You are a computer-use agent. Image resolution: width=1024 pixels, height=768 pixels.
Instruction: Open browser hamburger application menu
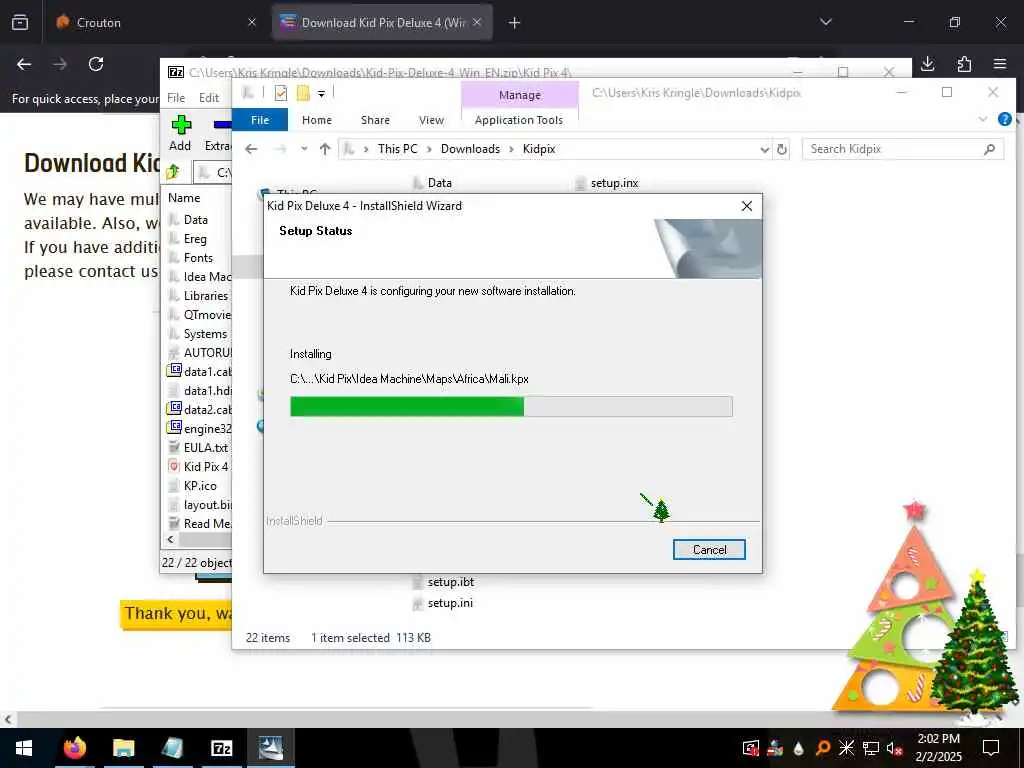[1000, 64]
